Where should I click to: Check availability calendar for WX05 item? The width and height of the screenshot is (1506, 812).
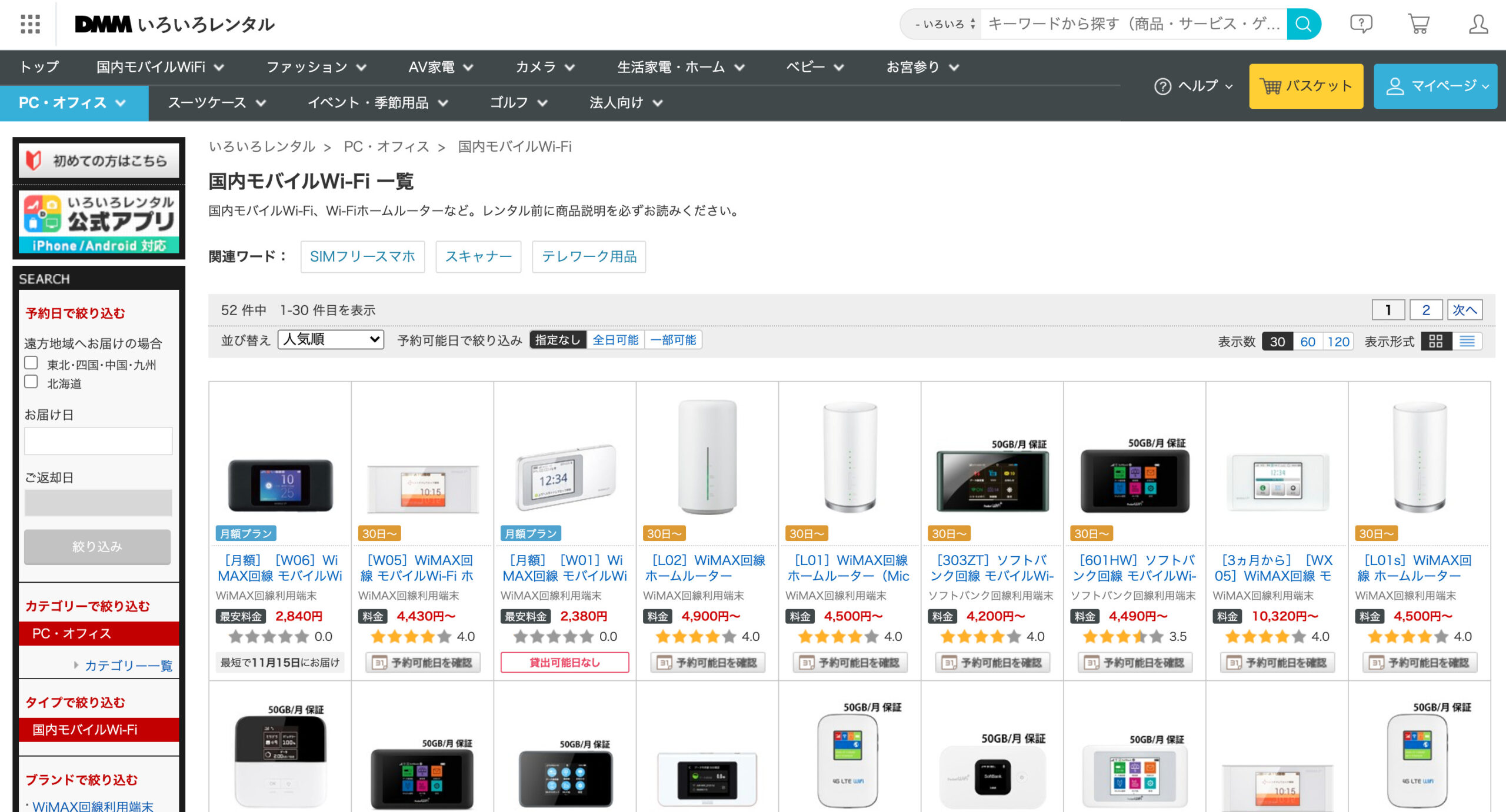coord(1277,663)
